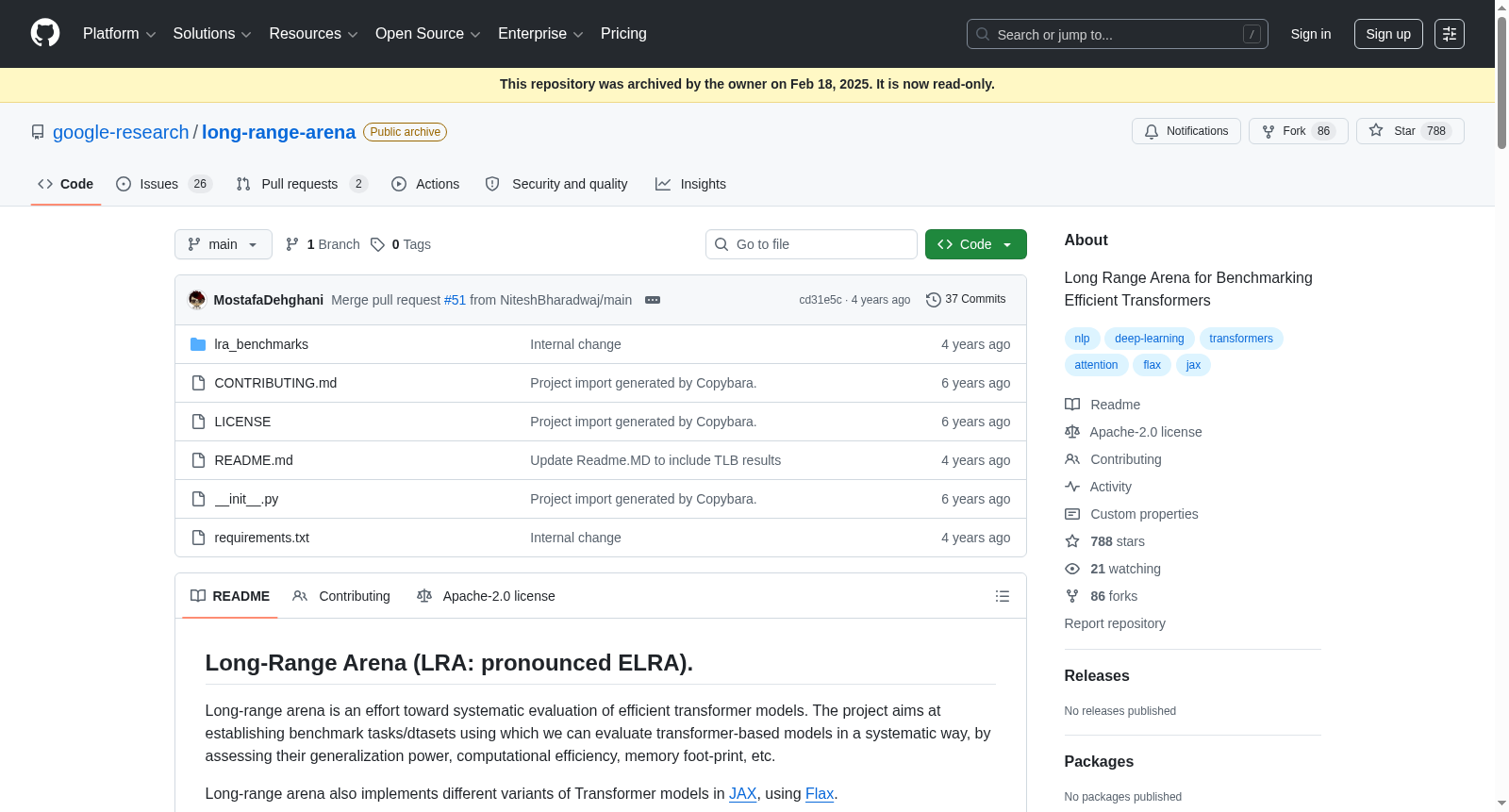Select the jax topic tag
The width and height of the screenshot is (1509, 812).
click(1193, 365)
